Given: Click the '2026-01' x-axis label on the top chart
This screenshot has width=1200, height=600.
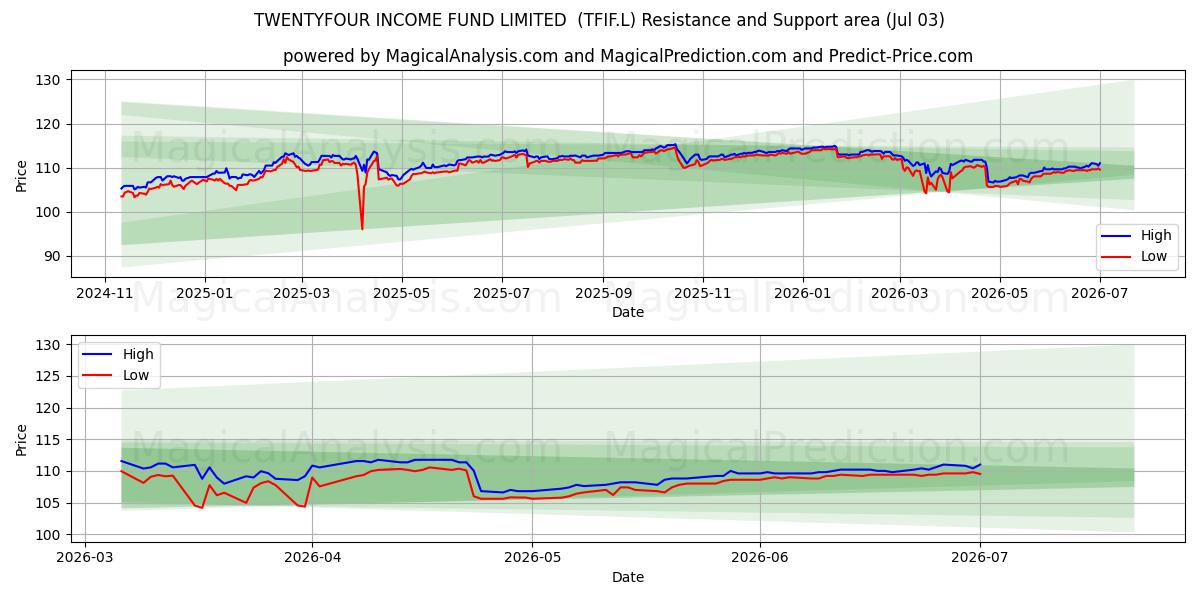Looking at the screenshot, I should coord(803,295).
